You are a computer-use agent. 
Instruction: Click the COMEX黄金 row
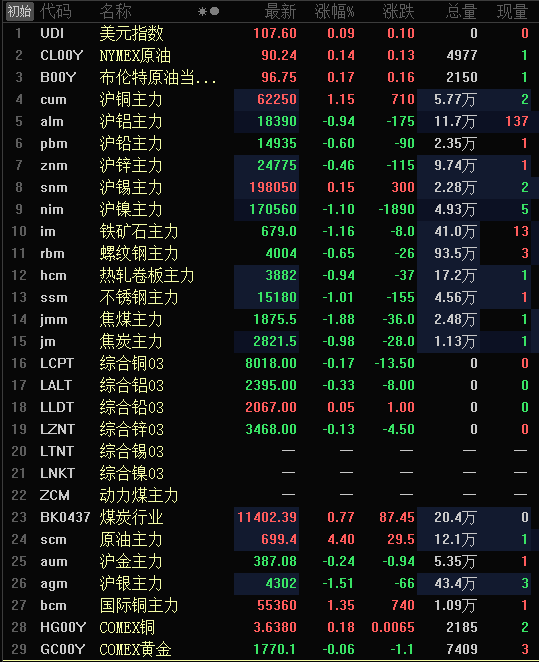[x=269, y=649]
